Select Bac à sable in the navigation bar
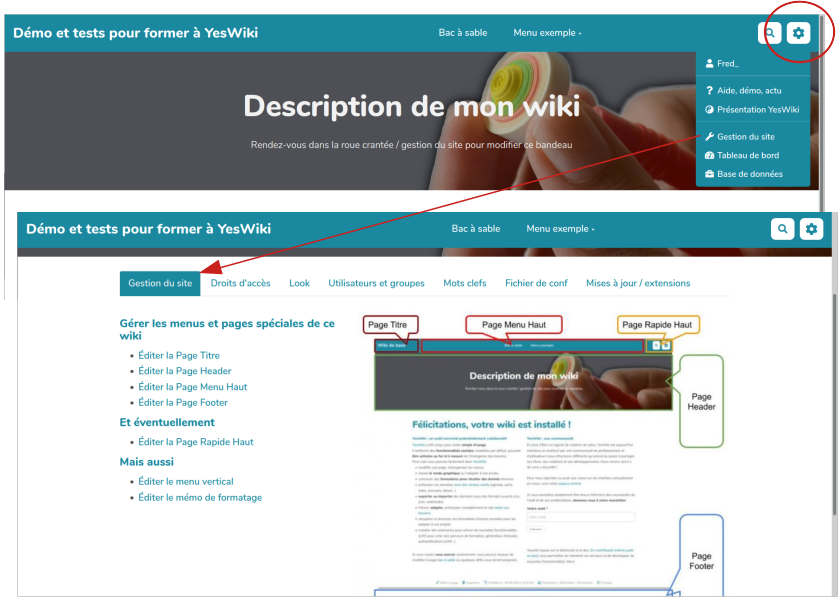This screenshot has height=597, width=838. [464, 32]
